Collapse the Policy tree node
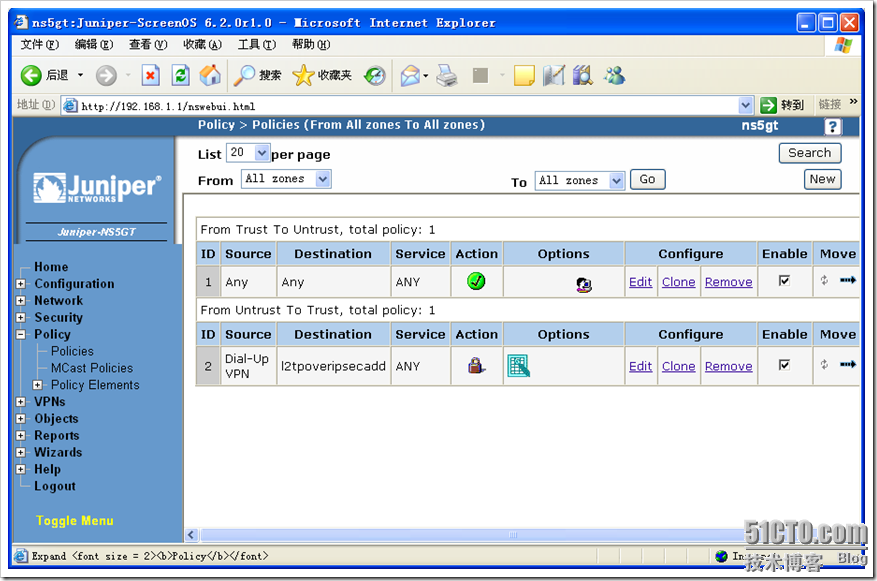This screenshot has height=581, width=877. click(x=21, y=334)
